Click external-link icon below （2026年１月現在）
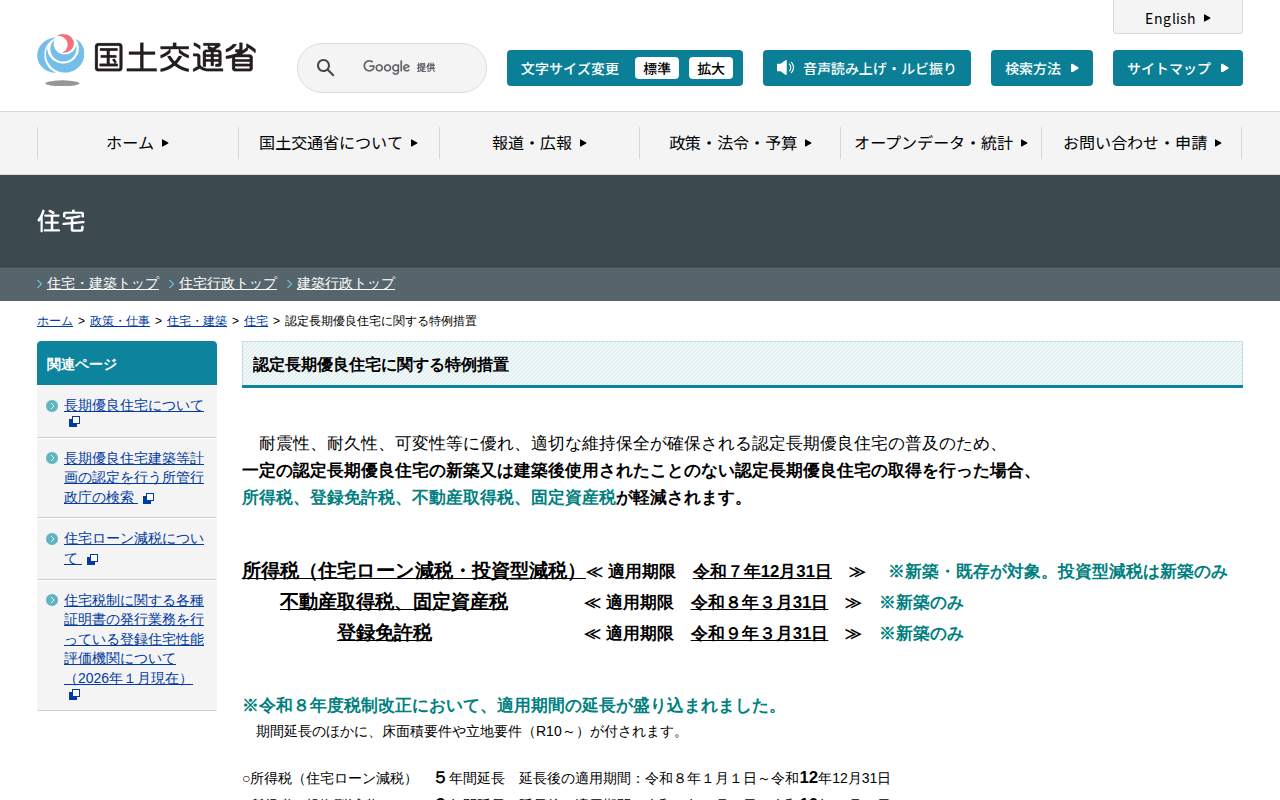Image resolution: width=1280 pixels, height=800 pixels. [74, 694]
